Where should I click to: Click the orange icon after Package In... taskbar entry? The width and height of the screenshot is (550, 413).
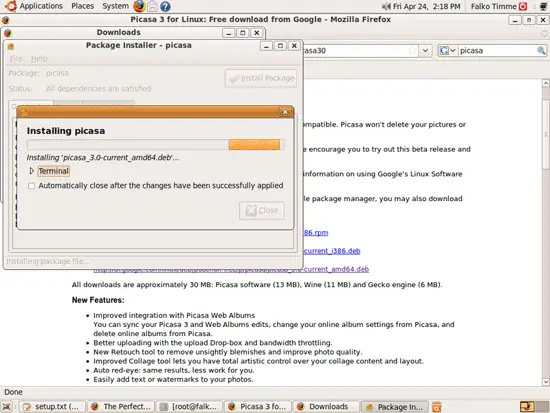[437, 407]
